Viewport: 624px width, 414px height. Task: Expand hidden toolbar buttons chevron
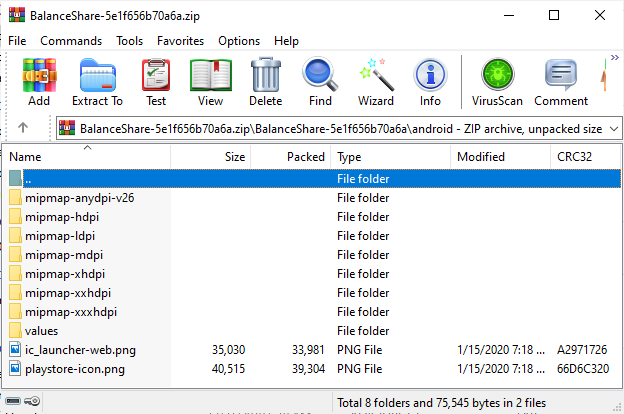tap(614, 58)
